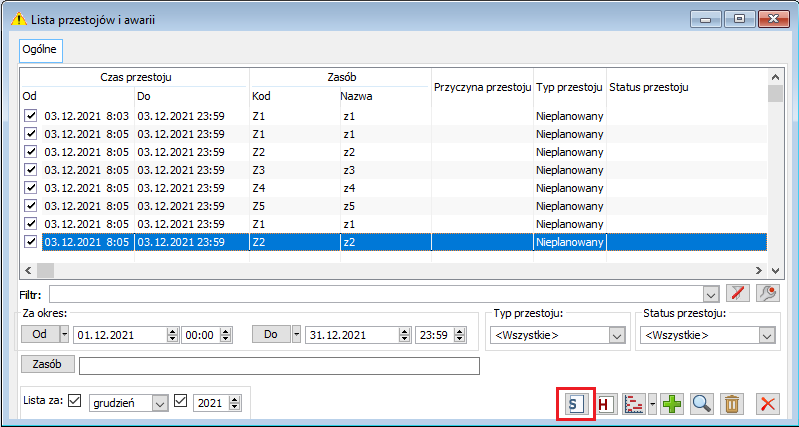This screenshot has height=427, width=799.
Task: Toggle the checkbox of the Z5 row
Action: tap(31, 205)
